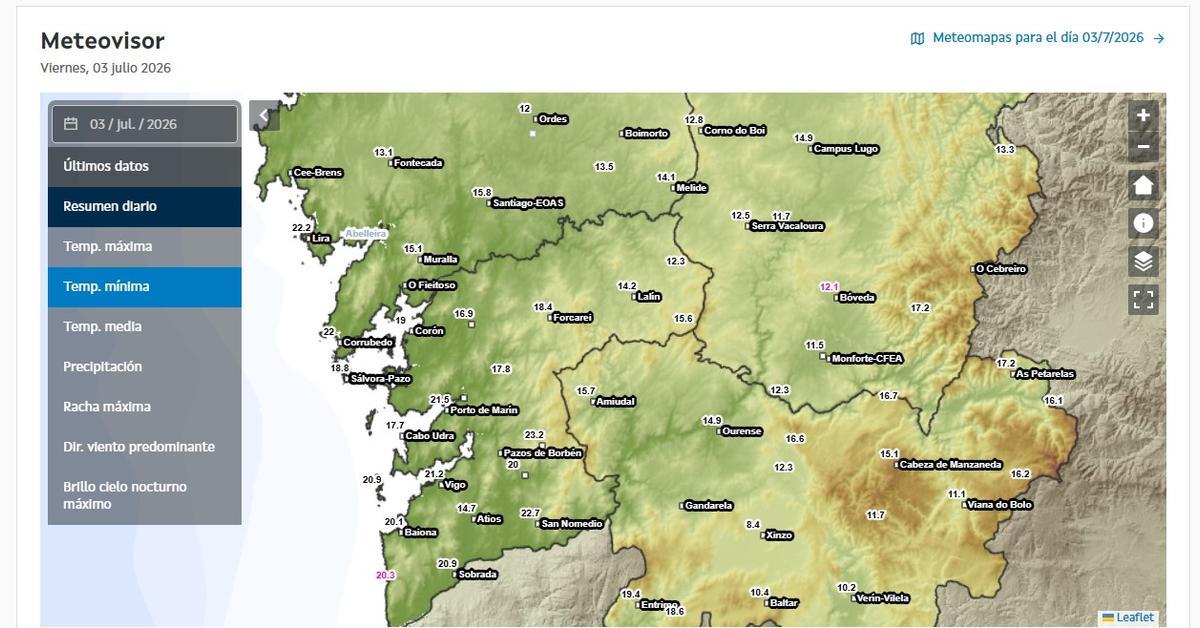Click the Santiago-EOAS station marker
The height and width of the screenshot is (628, 1200).
tap(491, 203)
